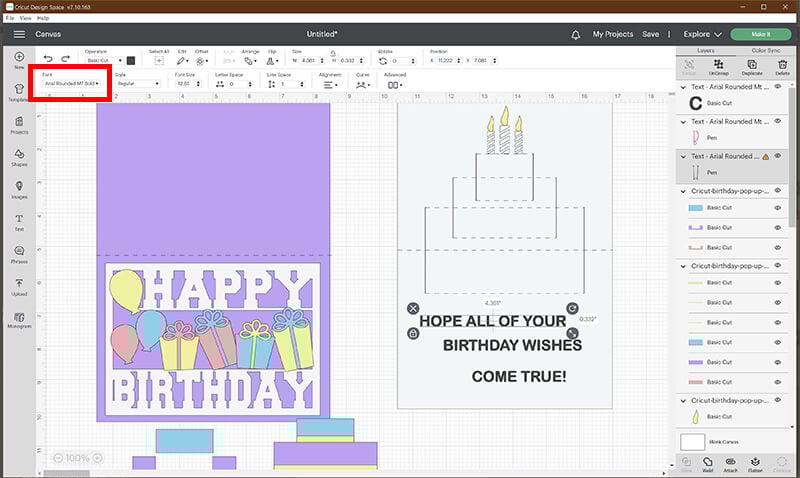Open the Flip dropdown

click(272, 61)
